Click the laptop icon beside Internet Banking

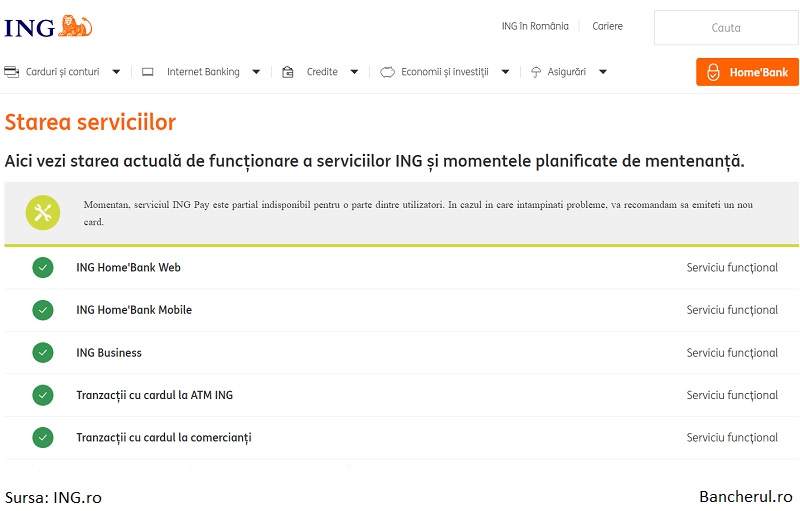point(147,72)
